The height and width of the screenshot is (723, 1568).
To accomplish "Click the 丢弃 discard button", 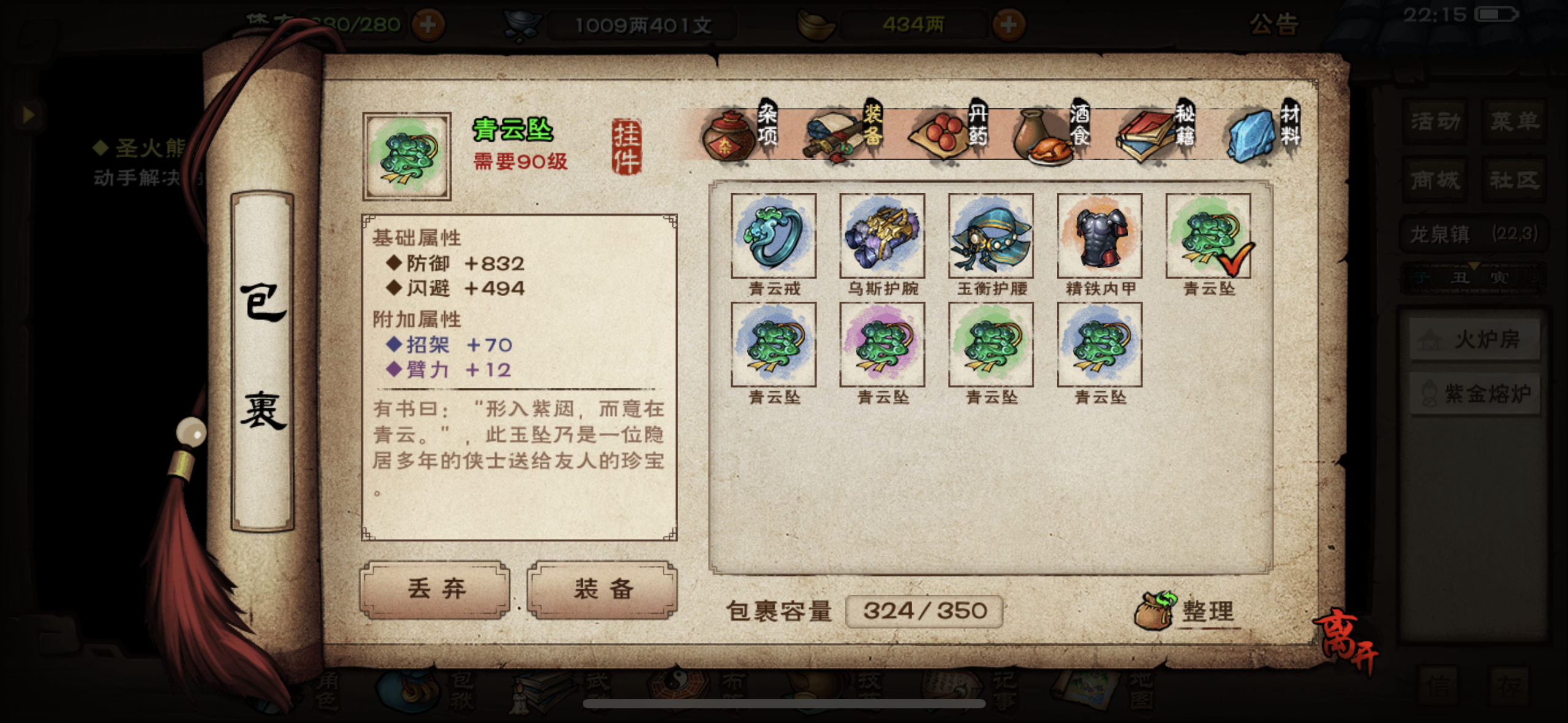I will [436, 589].
